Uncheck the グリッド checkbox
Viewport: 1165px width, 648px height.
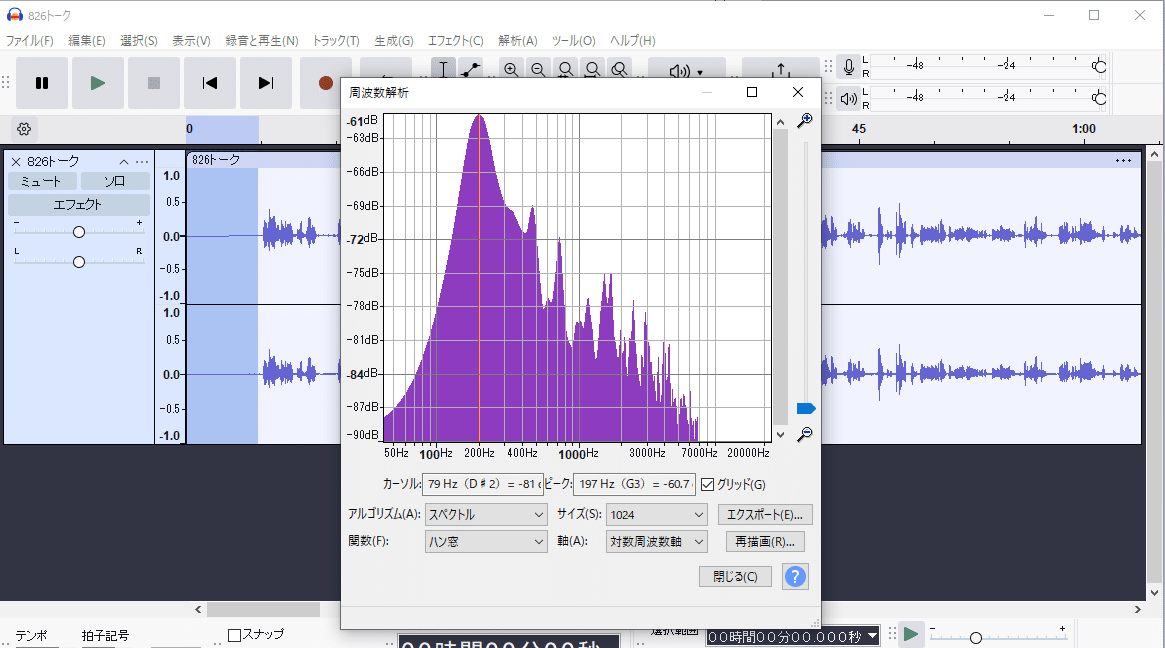[x=707, y=485]
